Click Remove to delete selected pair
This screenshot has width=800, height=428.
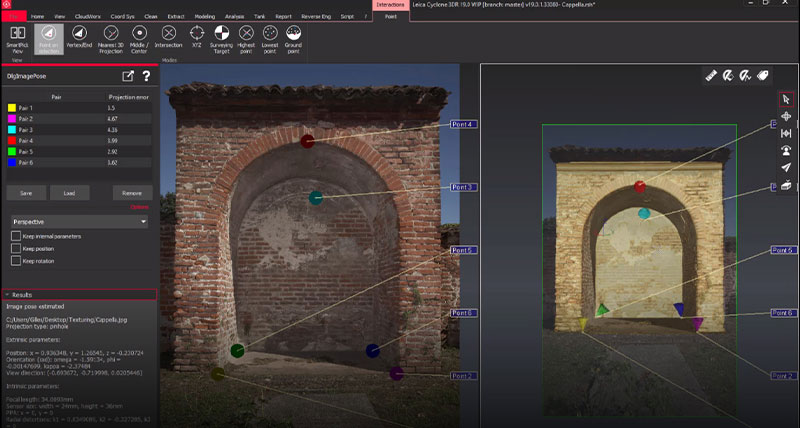[x=132, y=193]
